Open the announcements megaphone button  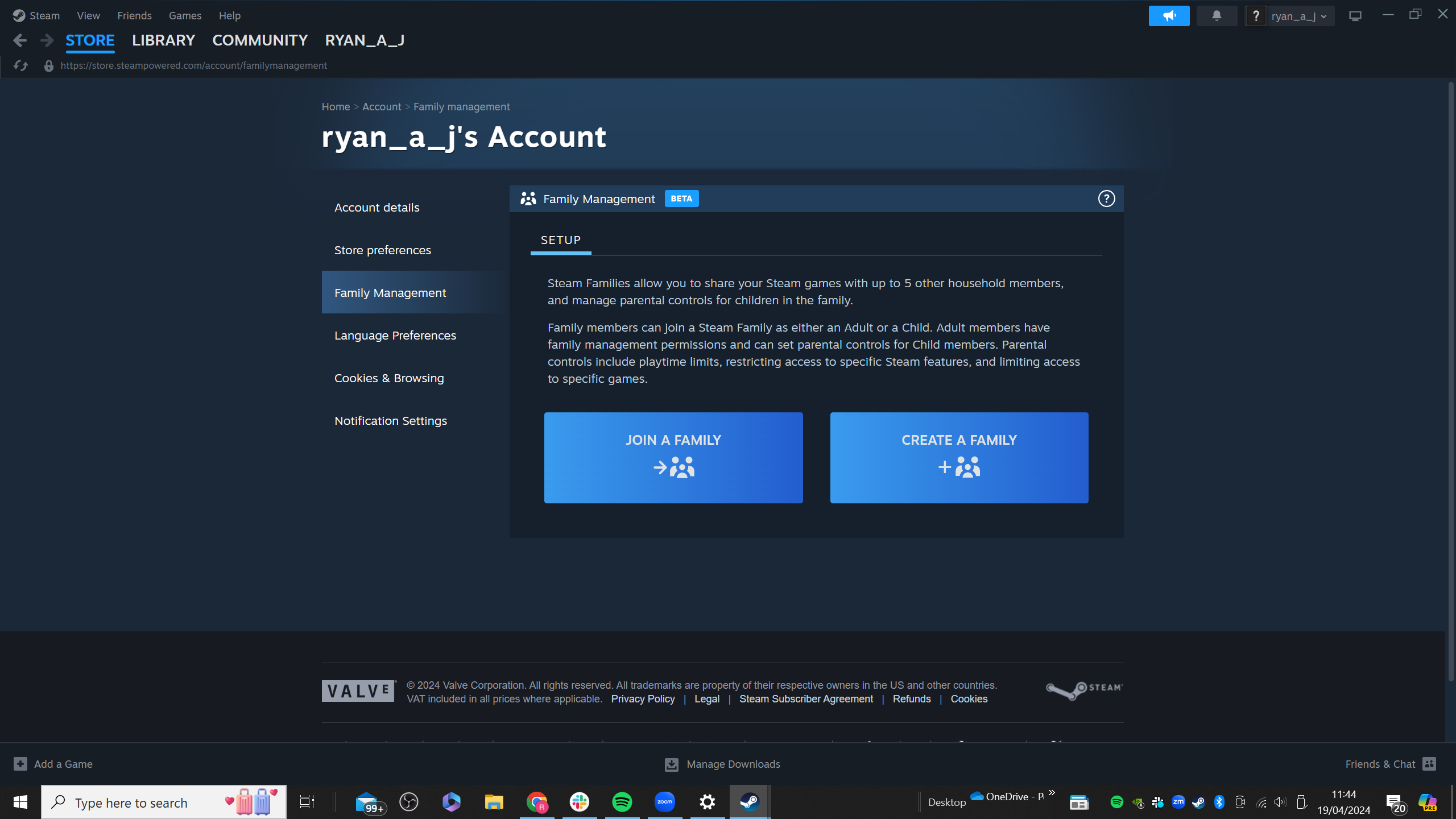click(1169, 16)
